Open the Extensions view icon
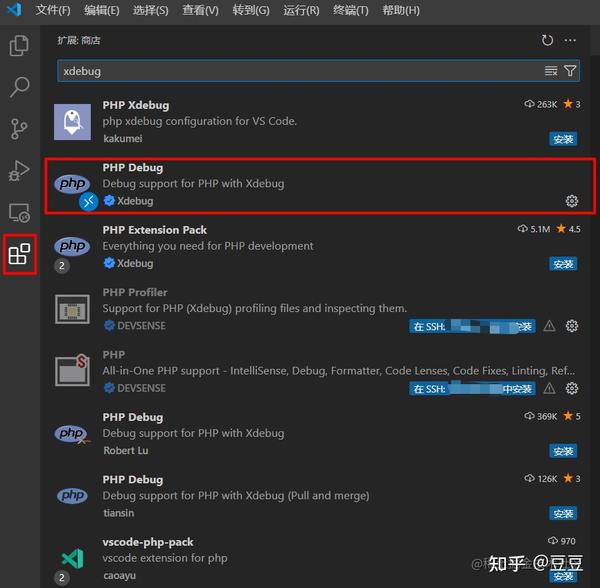Viewport: 600px width, 588px height. [20, 254]
